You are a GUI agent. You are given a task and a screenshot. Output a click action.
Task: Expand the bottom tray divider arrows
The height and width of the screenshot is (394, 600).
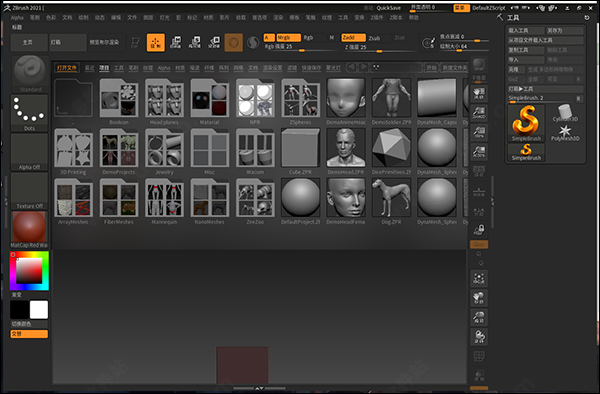pos(259,388)
